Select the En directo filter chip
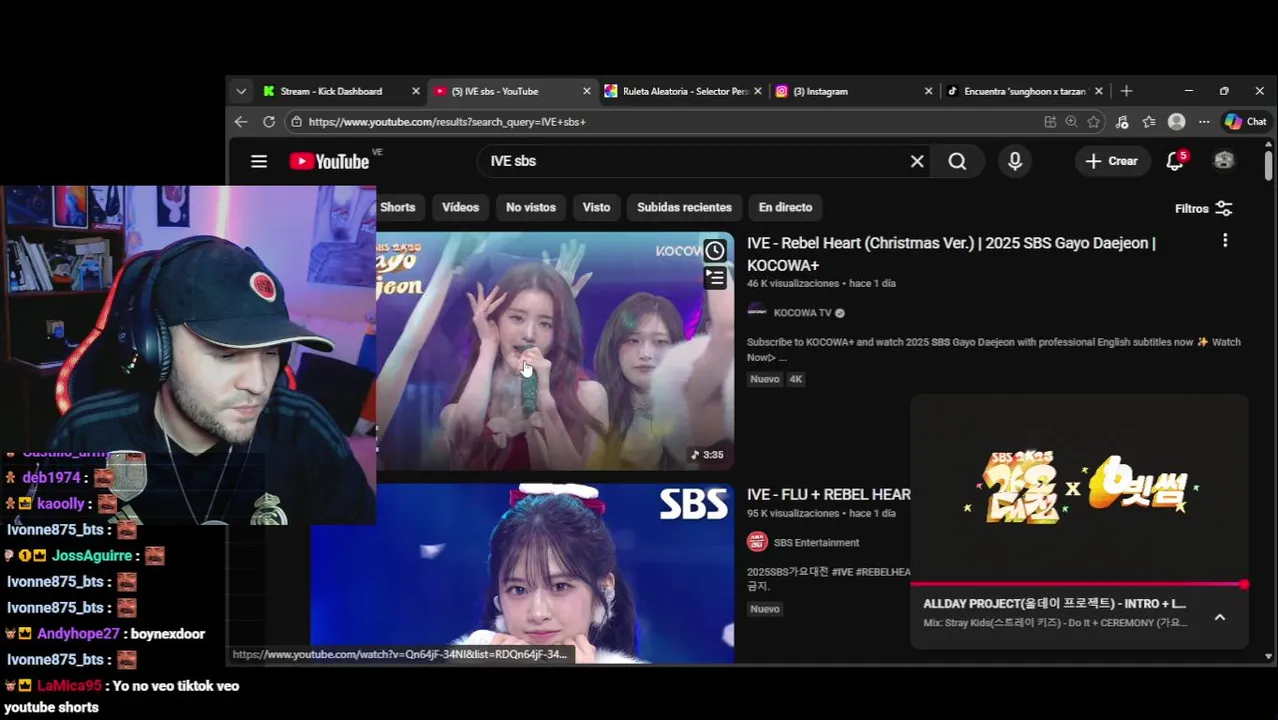 point(785,207)
